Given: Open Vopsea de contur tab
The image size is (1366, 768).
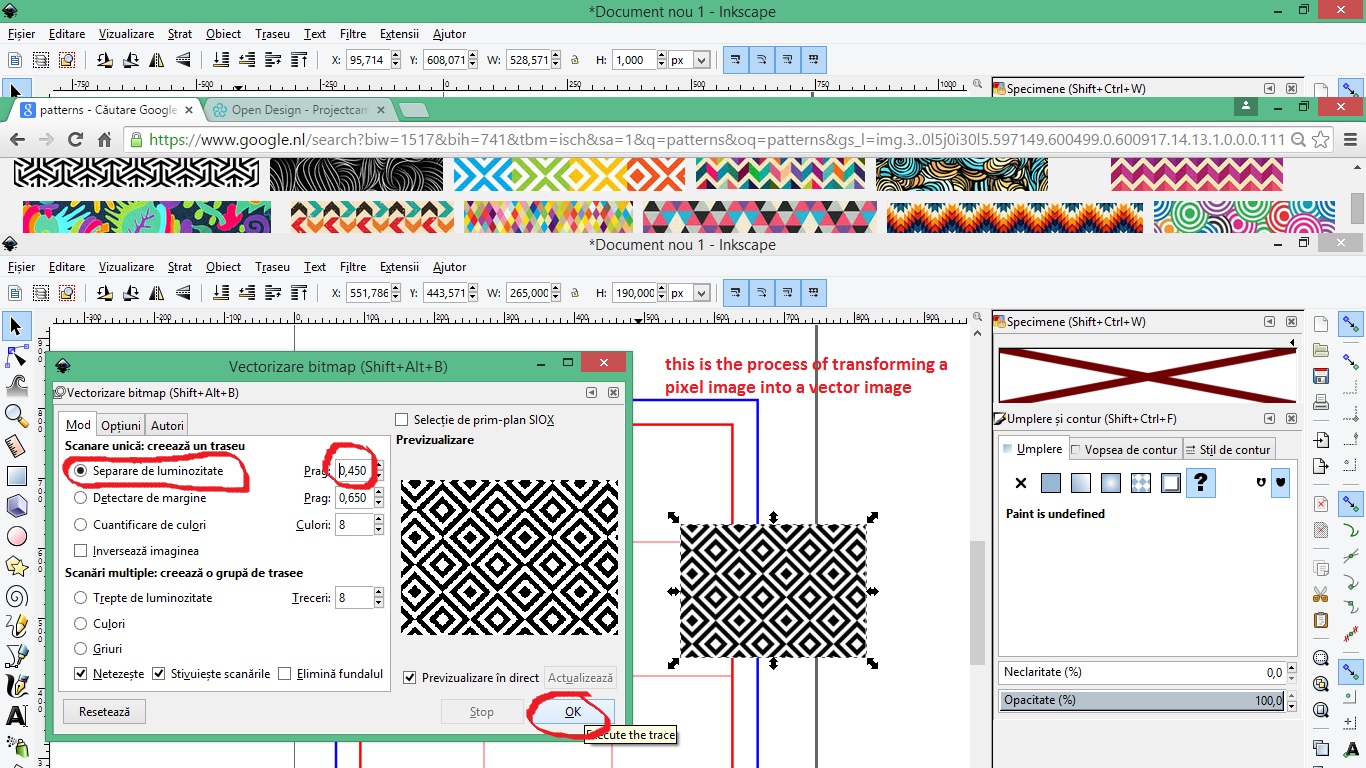Looking at the screenshot, I should [1125, 449].
